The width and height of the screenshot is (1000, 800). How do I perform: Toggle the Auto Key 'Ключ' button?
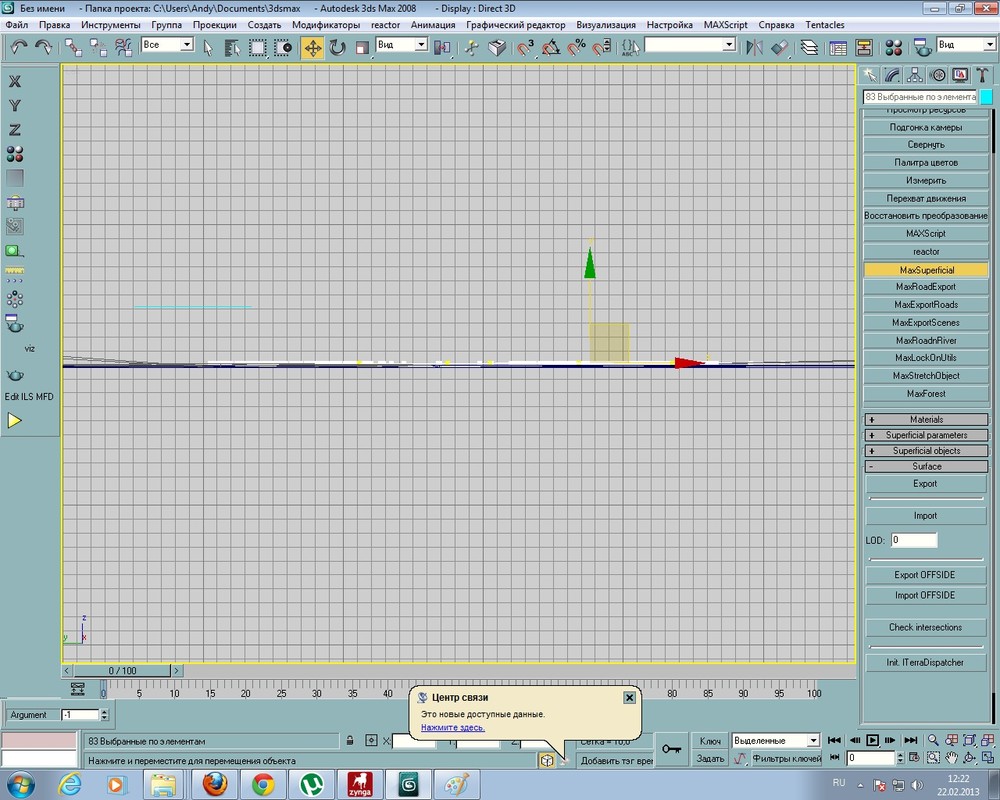pyautogui.click(x=711, y=741)
